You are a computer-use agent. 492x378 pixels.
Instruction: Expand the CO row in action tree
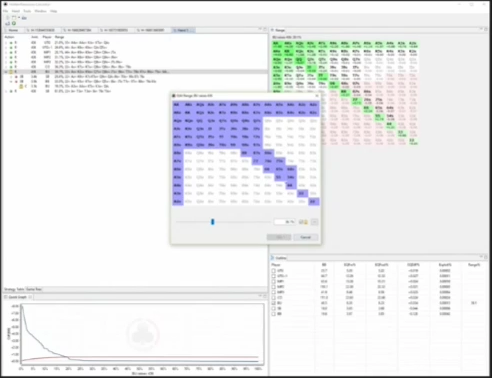pos(6,67)
